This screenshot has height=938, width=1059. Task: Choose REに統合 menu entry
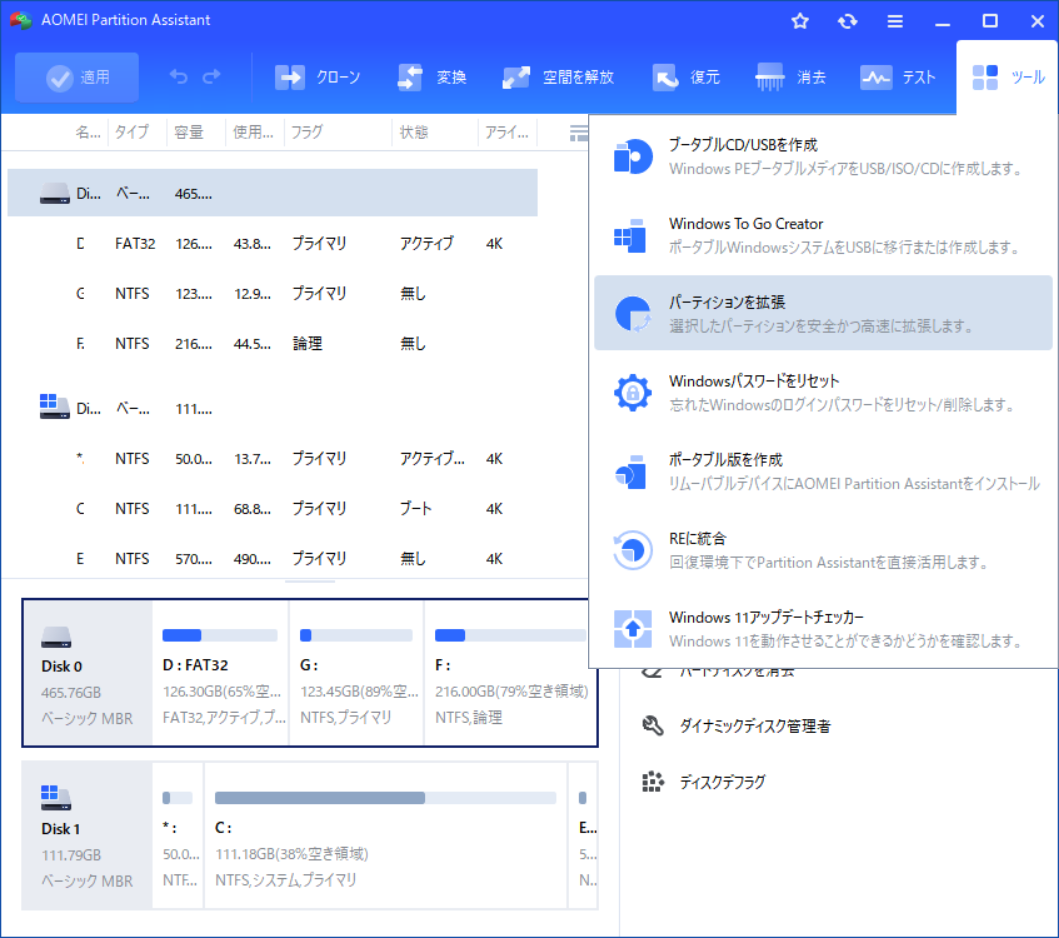pyautogui.click(x=823, y=550)
